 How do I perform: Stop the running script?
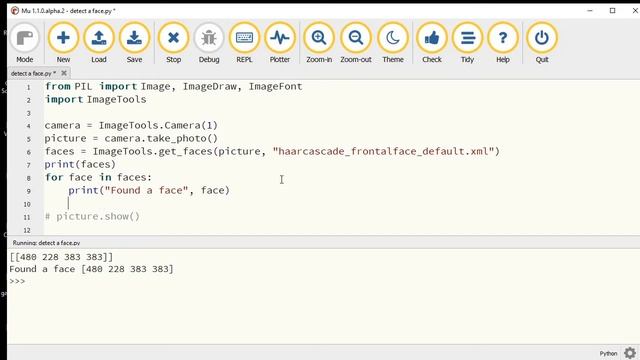tap(173, 43)
